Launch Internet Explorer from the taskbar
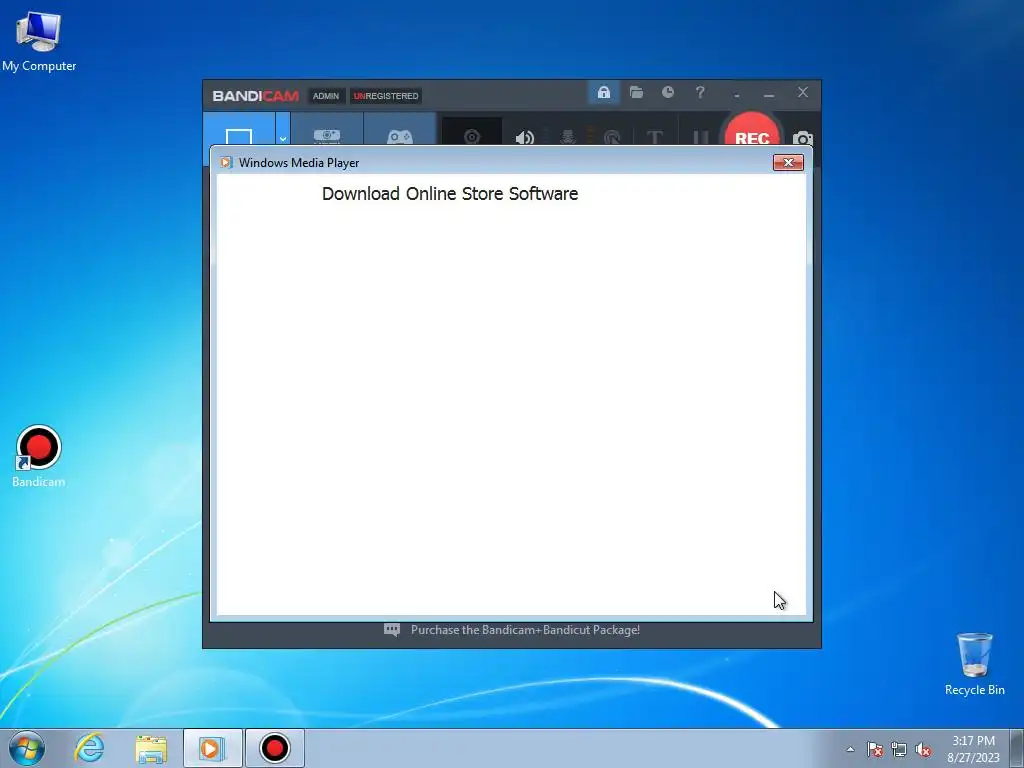 89,748
